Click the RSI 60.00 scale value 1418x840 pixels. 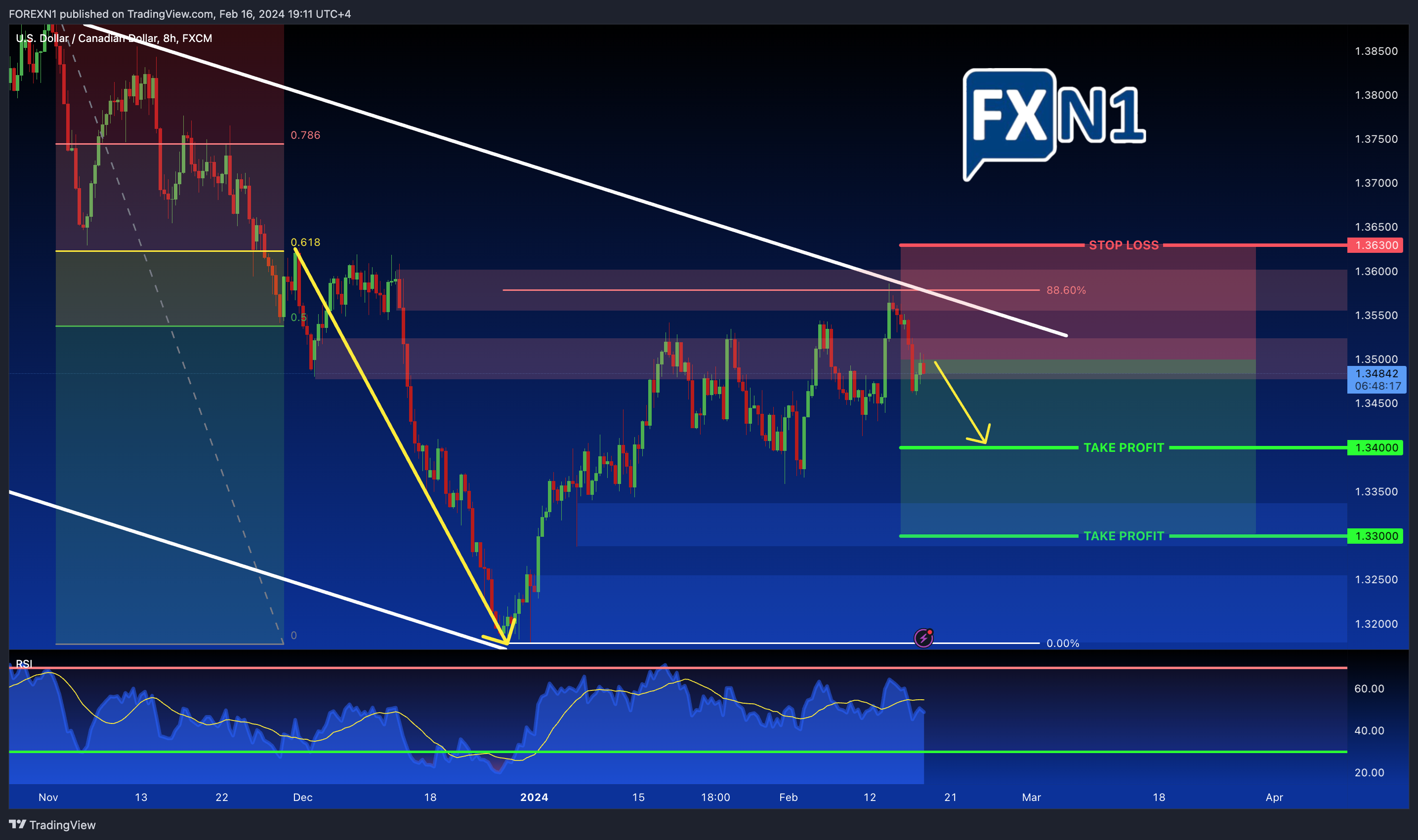[1369, 688]
